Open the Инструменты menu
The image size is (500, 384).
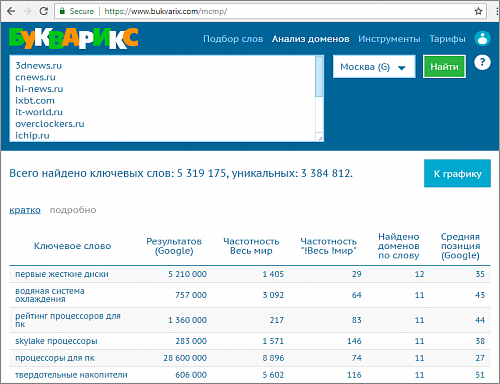point(389,39)
